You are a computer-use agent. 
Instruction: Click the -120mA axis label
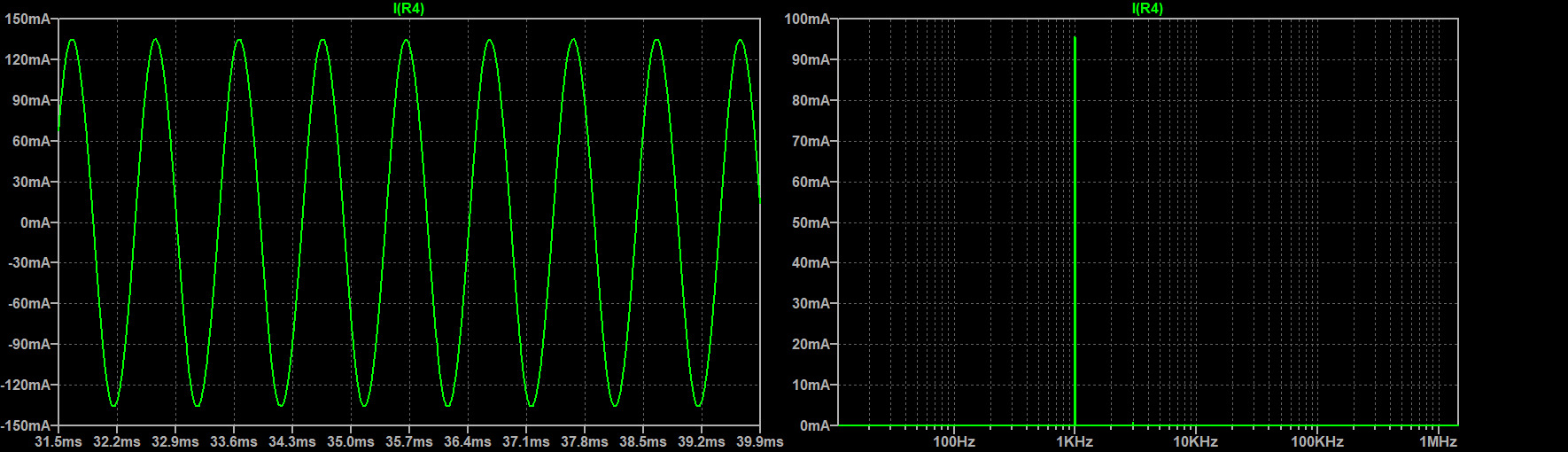point(26,385)
